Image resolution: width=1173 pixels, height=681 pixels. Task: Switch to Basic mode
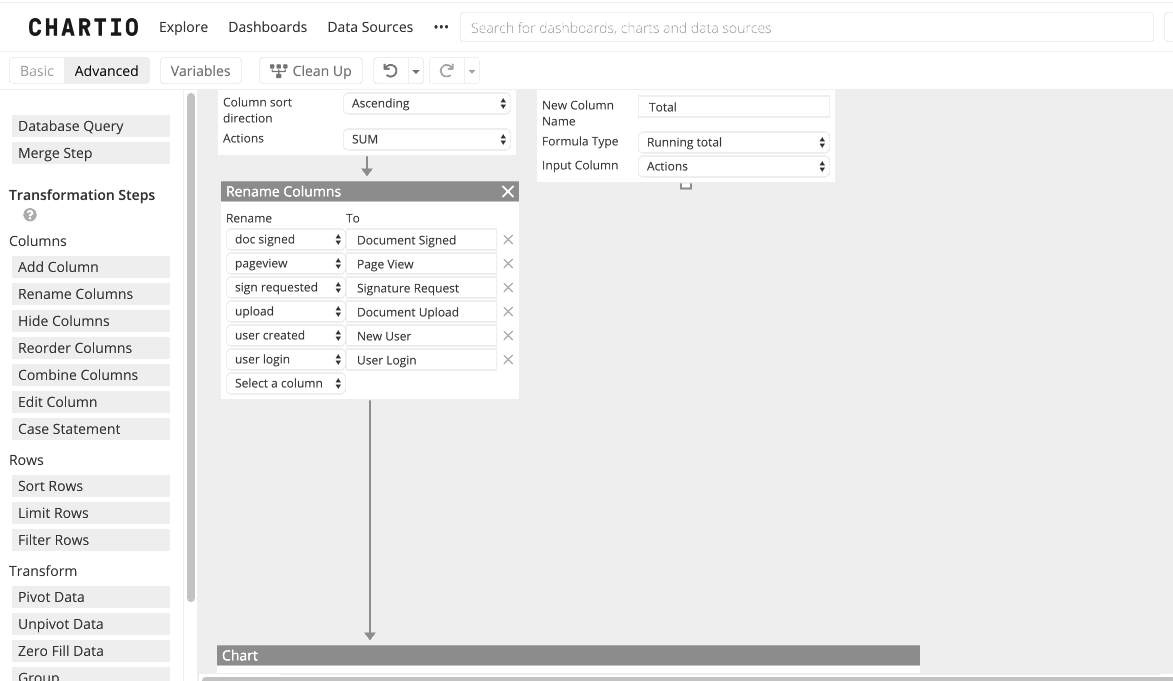click(37, 70)
